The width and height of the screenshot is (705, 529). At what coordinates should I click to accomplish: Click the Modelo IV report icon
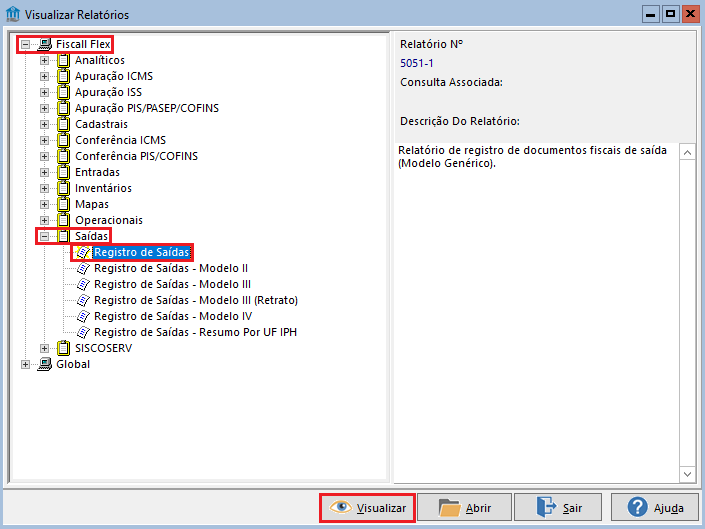(x=83, y=316)
